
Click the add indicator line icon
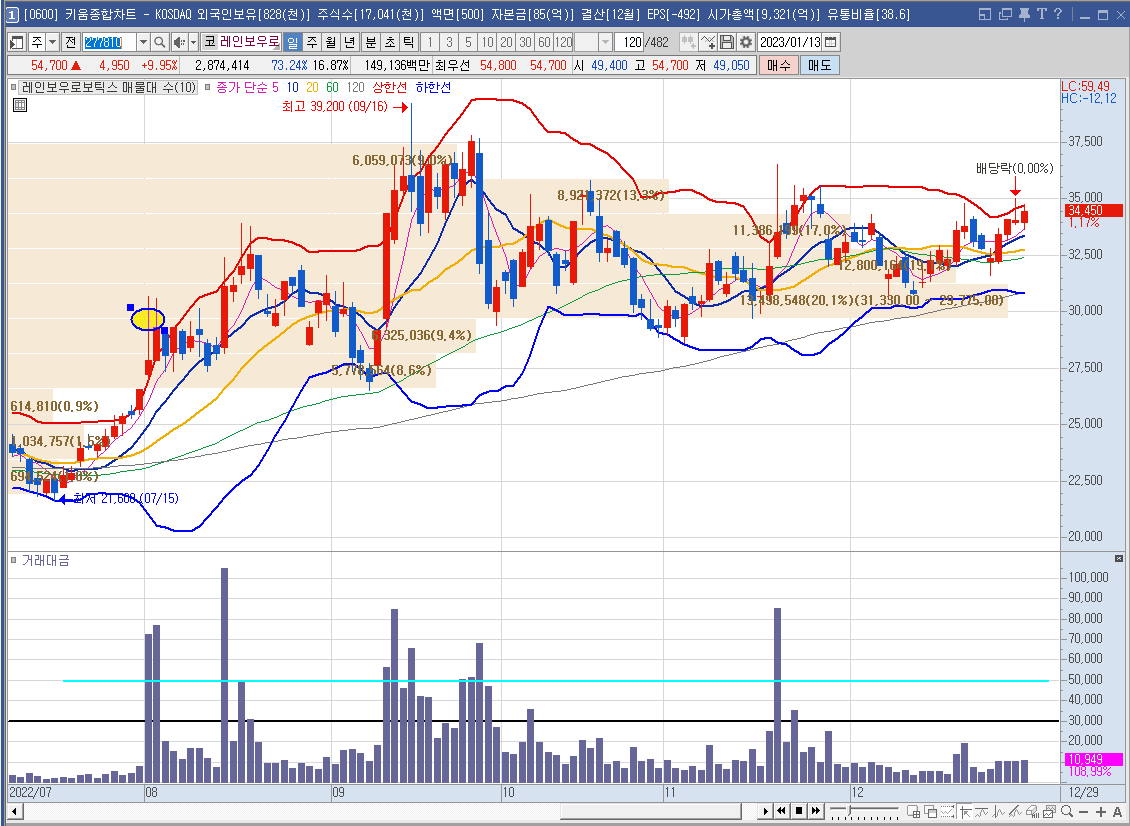point(708,43)
